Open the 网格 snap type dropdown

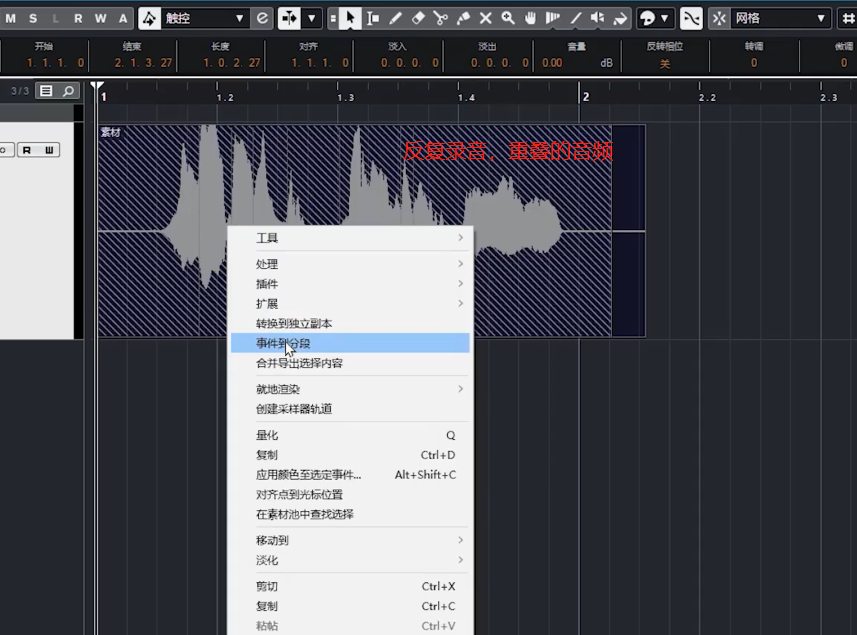[x=779, y=19]
